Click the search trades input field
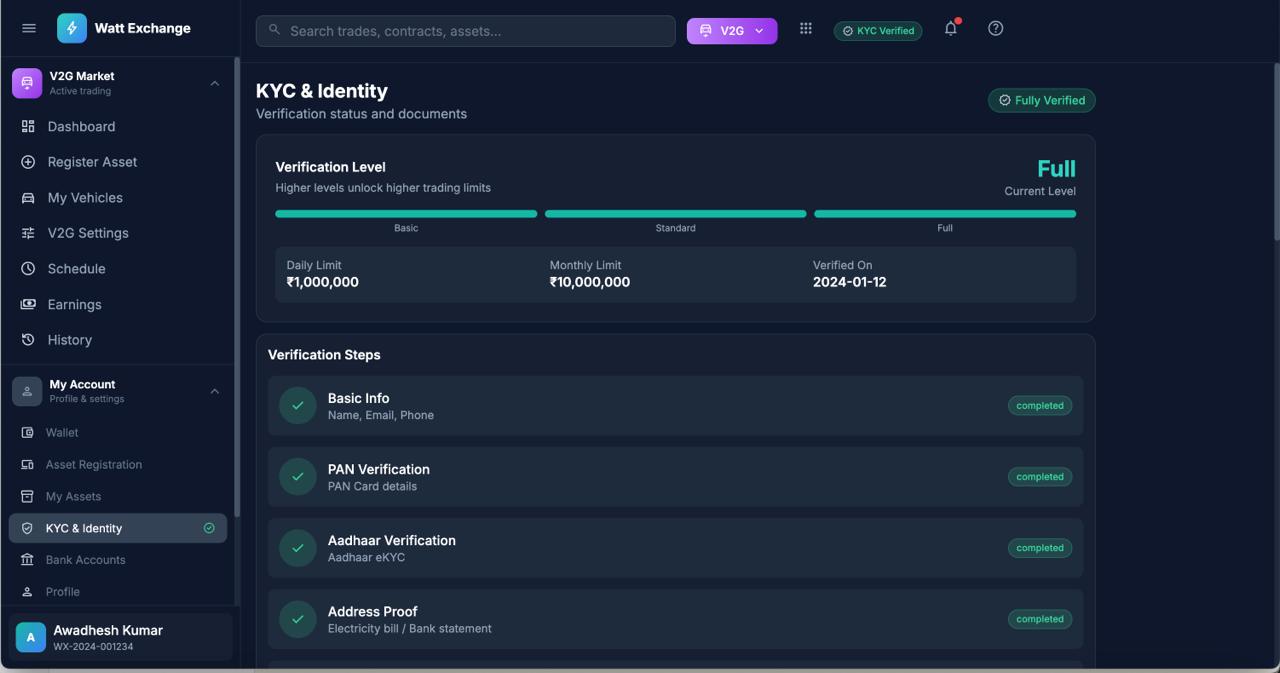This screenshot has height=673, width=1280. tap(465, 30)
